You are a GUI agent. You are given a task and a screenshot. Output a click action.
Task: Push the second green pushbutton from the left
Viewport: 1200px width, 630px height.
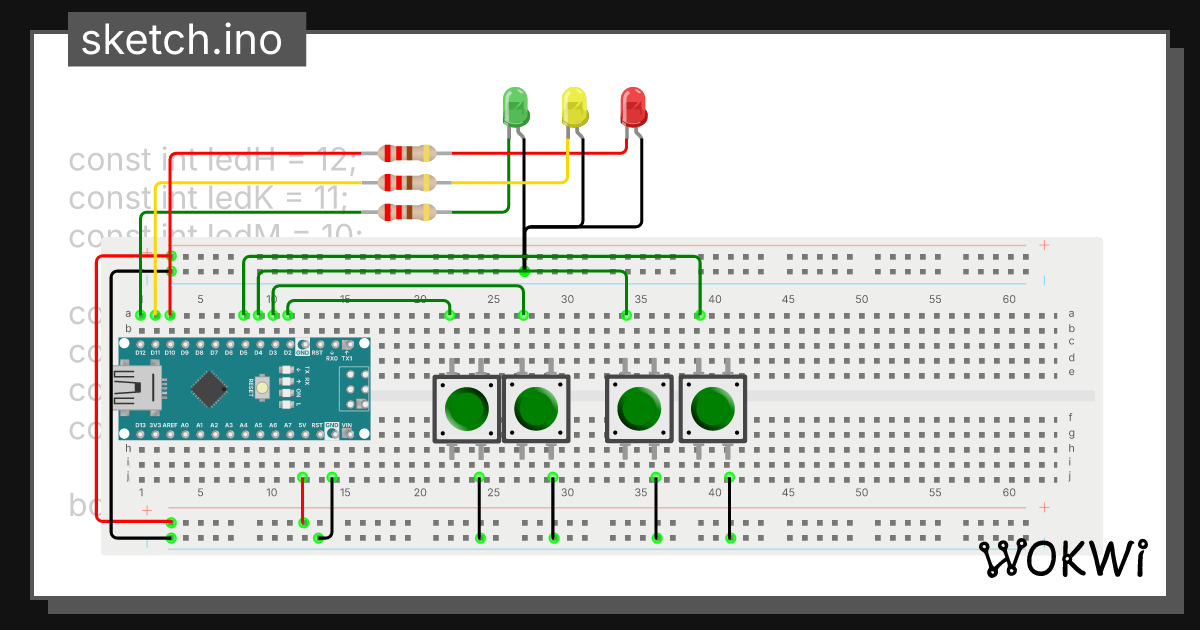[x=536, y=408]
